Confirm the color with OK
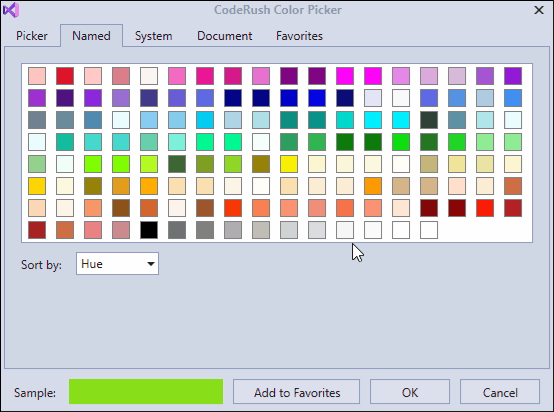The width and height of the screenshot is (554, 412). click(x=410, y=392)
